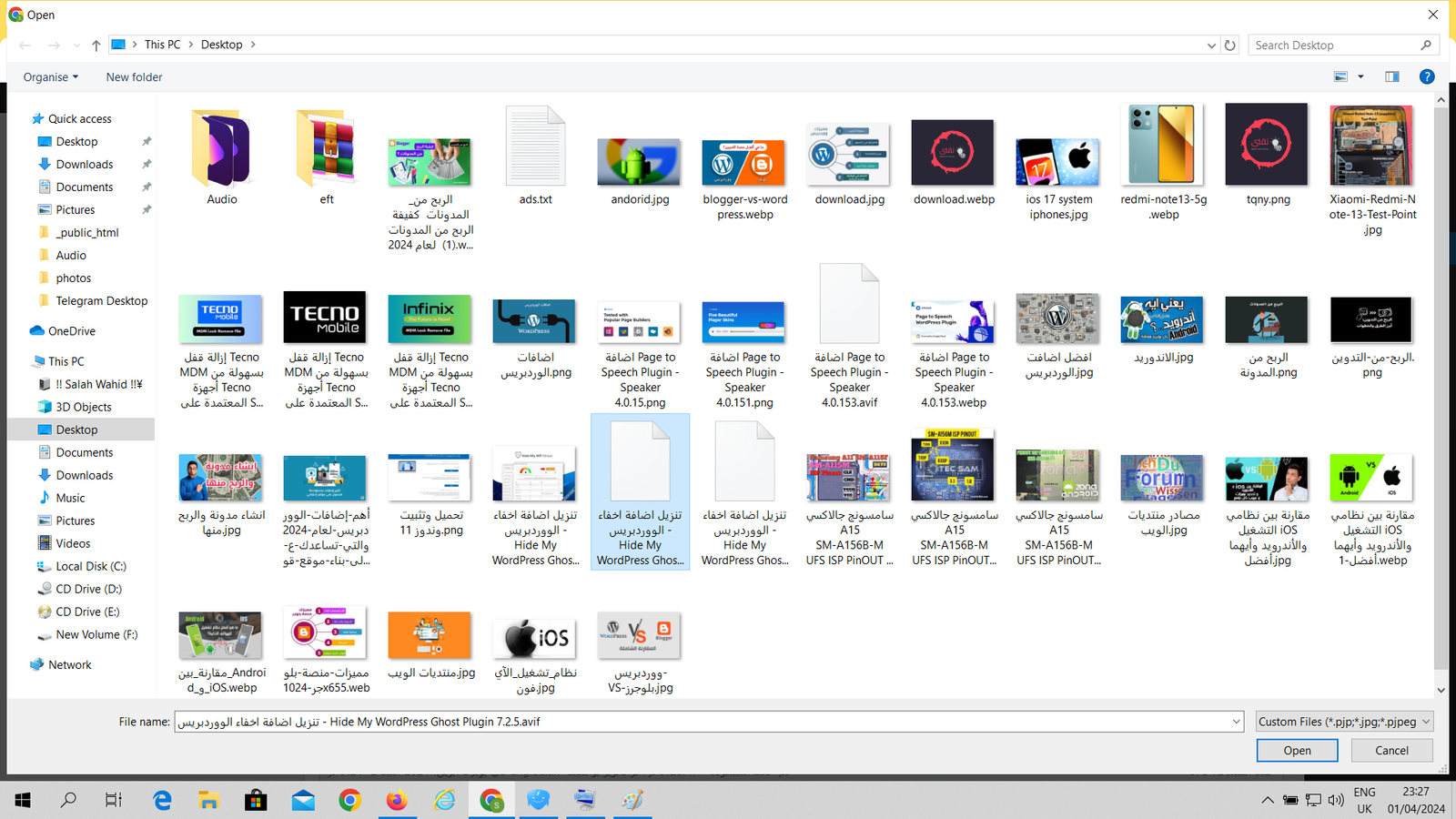Open the Help question mark icon
This screenshot has height=819, width=1456.
(1427, 77)
